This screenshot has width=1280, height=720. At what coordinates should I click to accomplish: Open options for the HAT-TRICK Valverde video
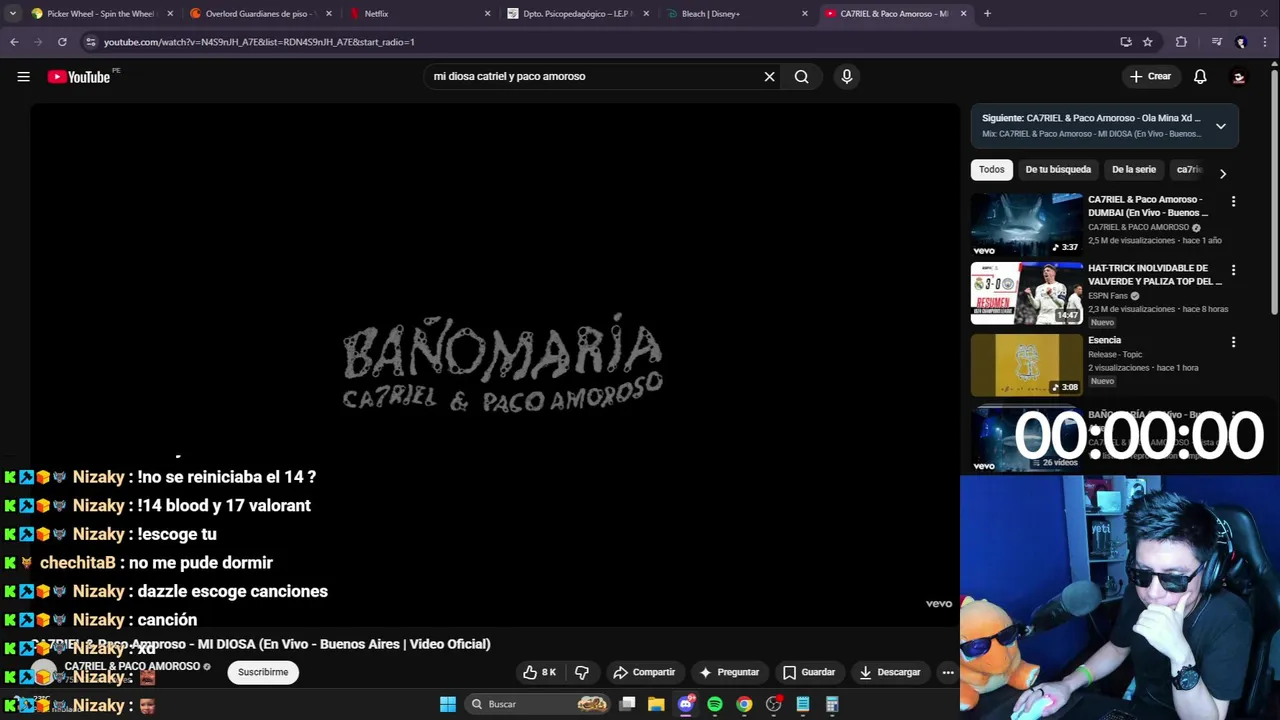tap(1233, 270)
